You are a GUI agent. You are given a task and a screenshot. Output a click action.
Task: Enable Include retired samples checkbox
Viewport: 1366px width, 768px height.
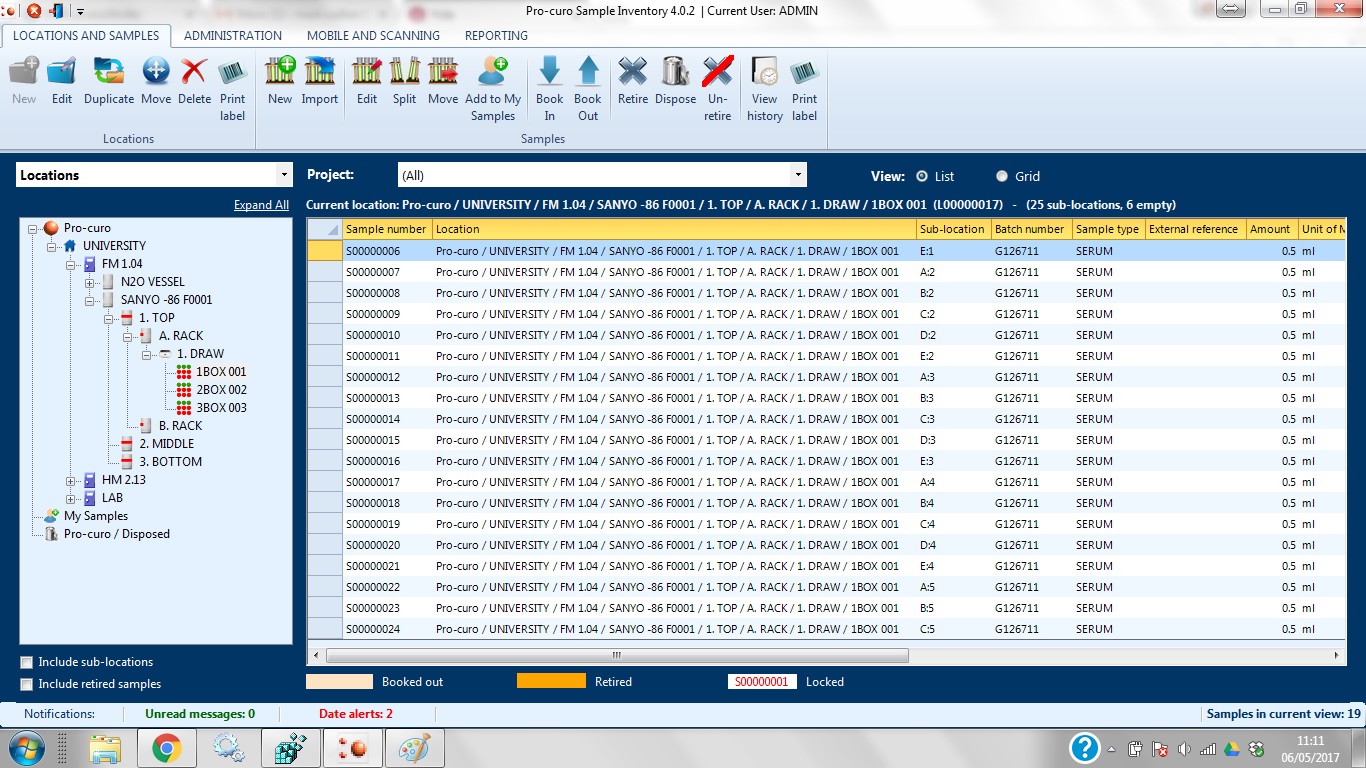[26, 684]
